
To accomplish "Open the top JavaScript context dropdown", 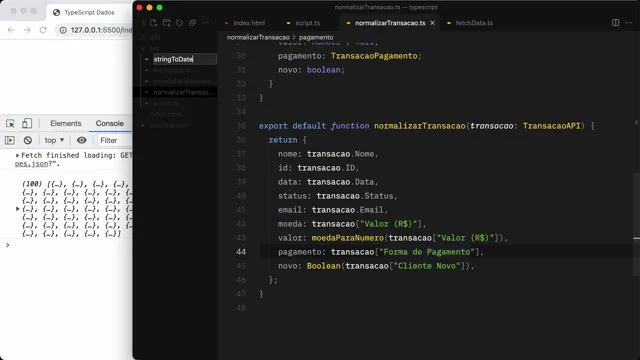I will click(x=54, y=140).
